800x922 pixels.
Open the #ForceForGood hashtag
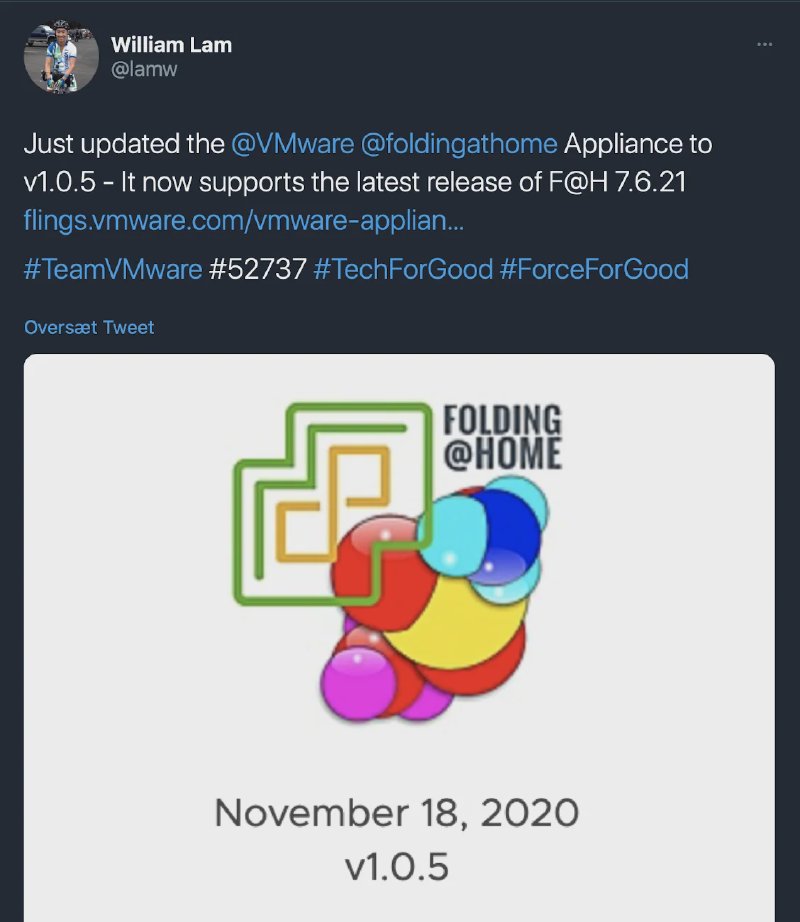pos(594,269)
